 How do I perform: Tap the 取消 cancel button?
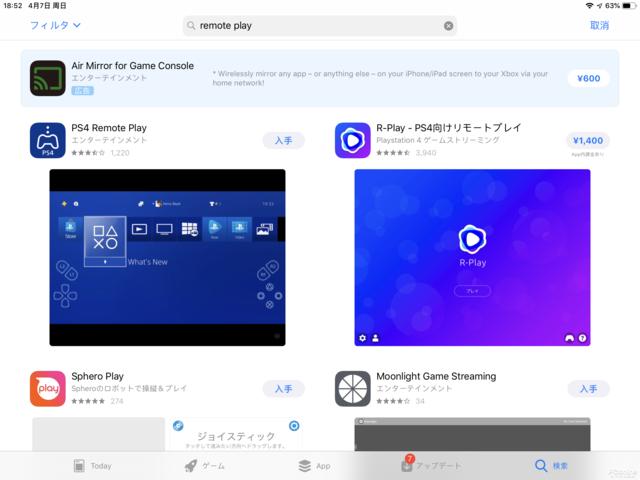pos(599,25)
